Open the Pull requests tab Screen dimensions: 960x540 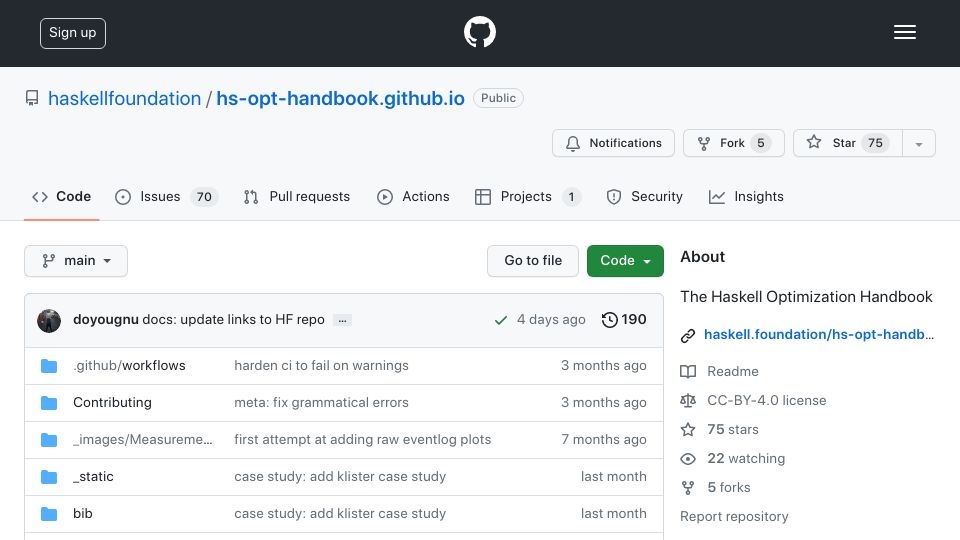click(297, 197)
